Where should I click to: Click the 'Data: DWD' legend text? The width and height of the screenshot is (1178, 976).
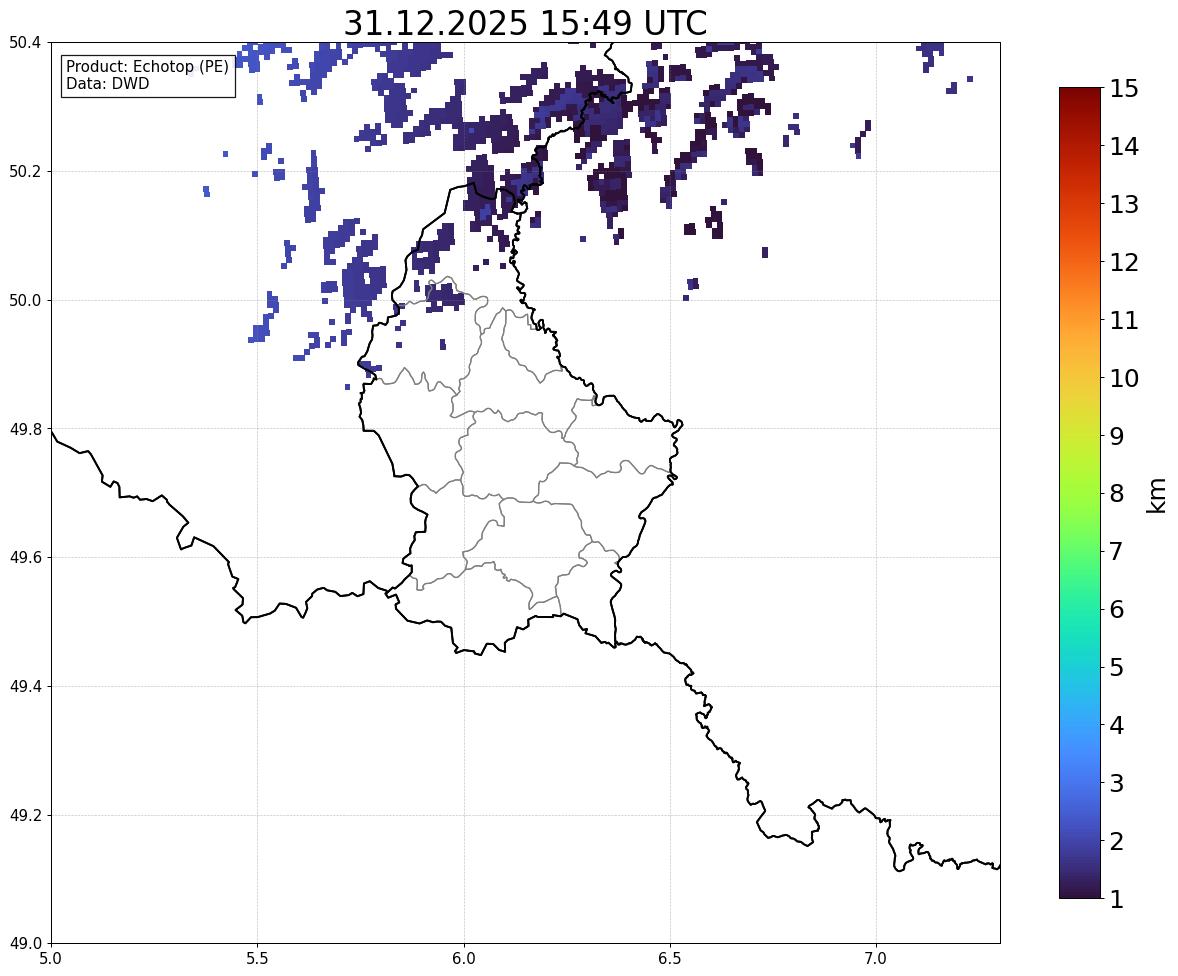pos(107,83)
